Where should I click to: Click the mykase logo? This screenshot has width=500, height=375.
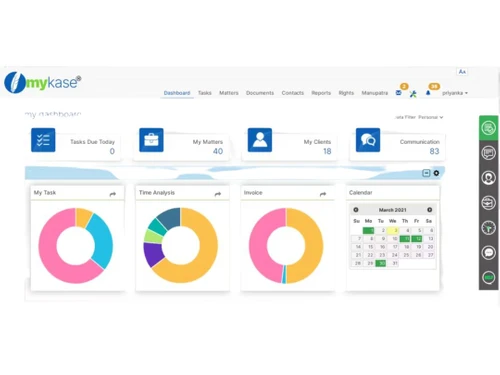[42, 82]
